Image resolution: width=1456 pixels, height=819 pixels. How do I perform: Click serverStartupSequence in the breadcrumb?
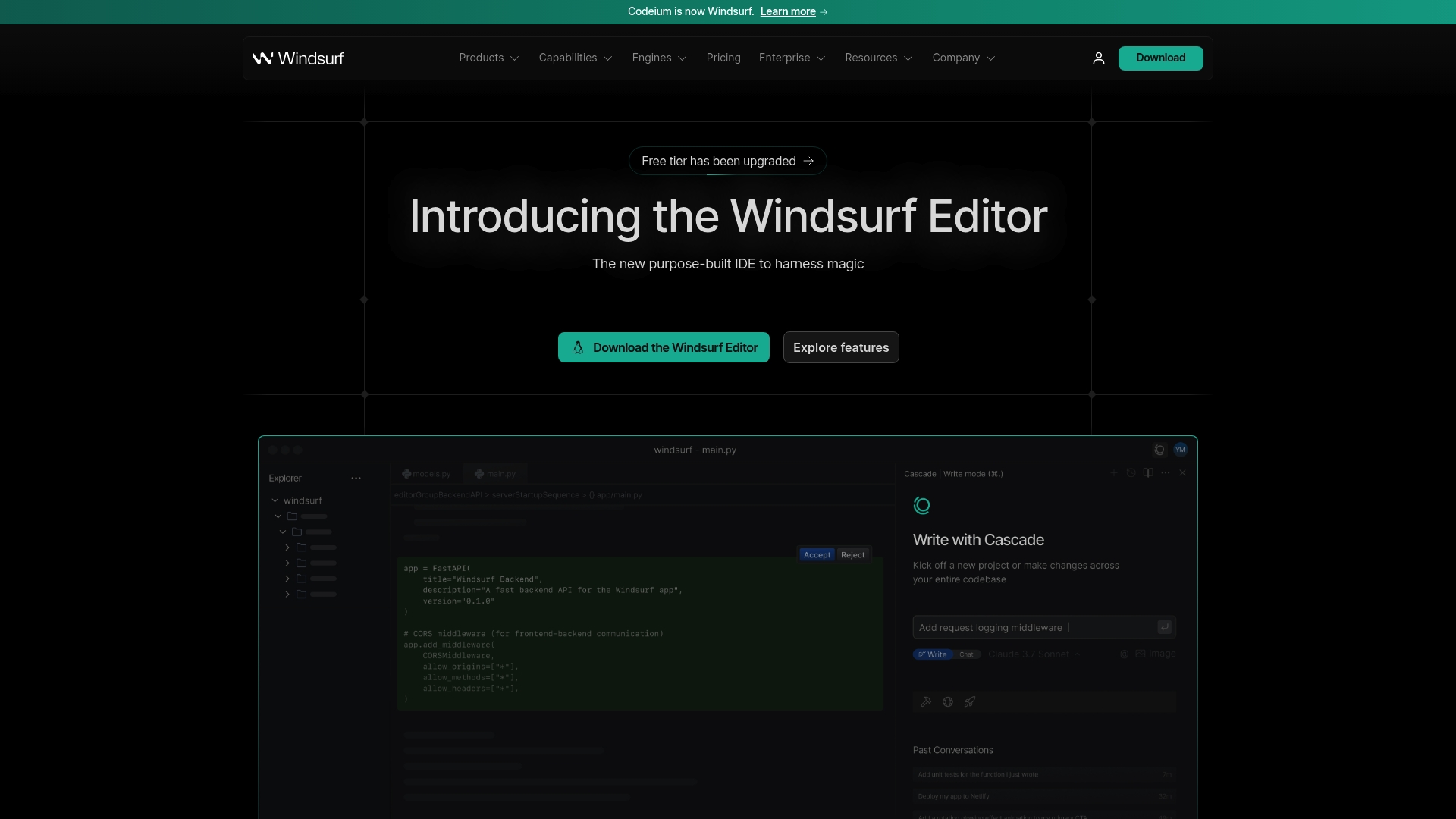point(535,495)
